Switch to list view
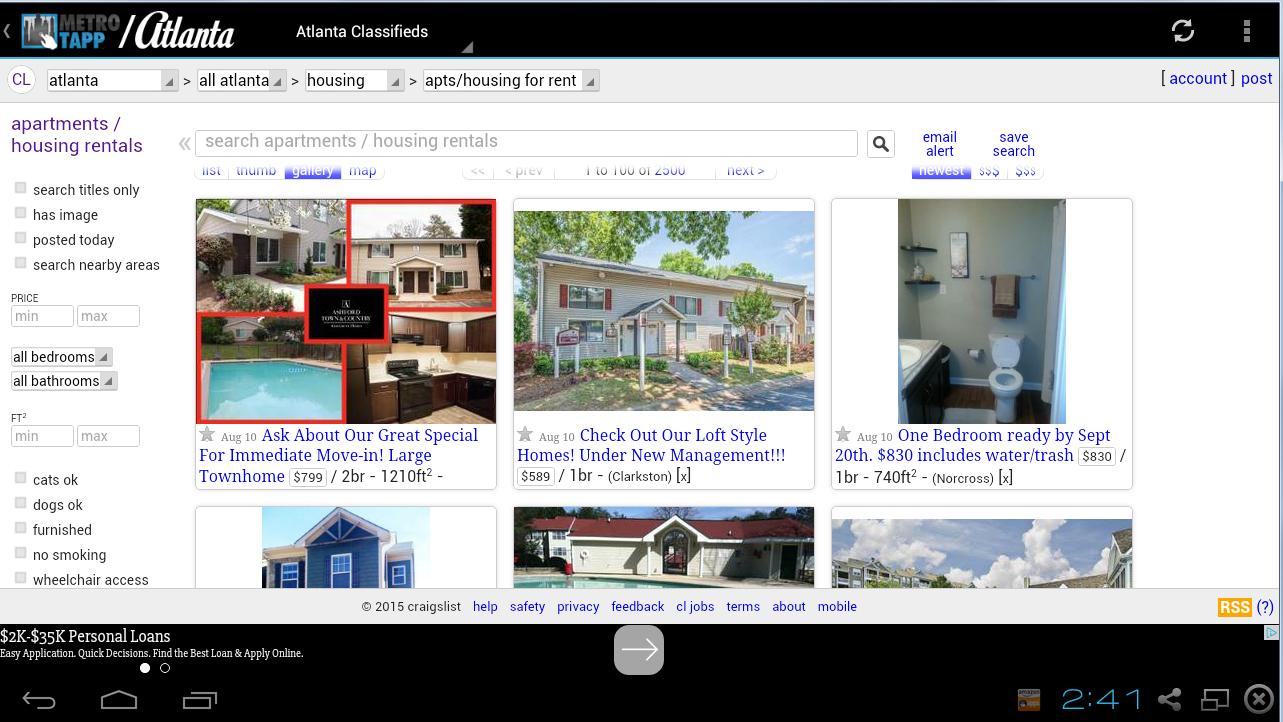This screenshot has width=1283, height=722. tap(211, 171)
